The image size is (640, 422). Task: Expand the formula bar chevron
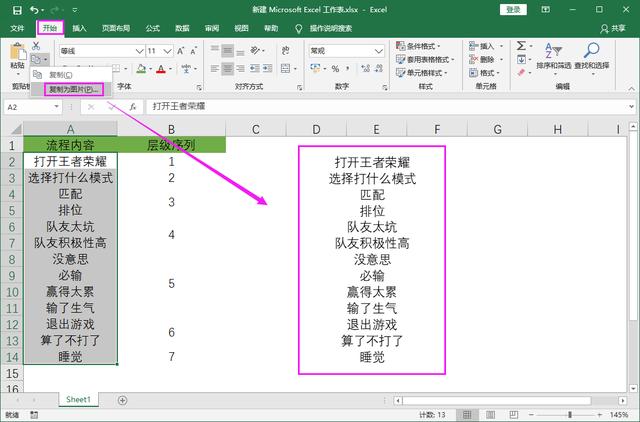pos(631,107)
